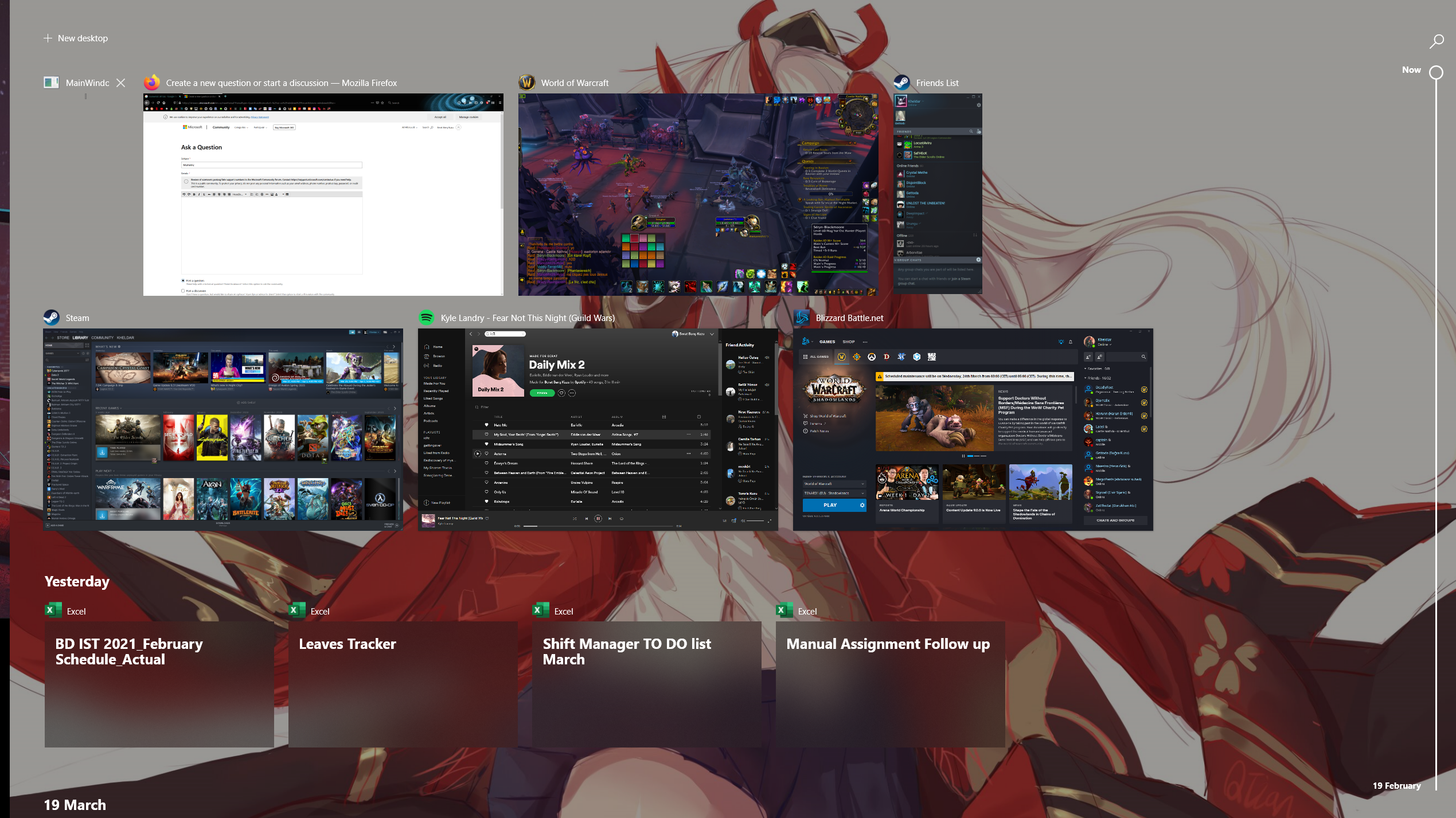Viewport: 1456px width, 818px height.
Task: Click the Spotify icon next to Kyle Landry
Action: coord(427,318)
